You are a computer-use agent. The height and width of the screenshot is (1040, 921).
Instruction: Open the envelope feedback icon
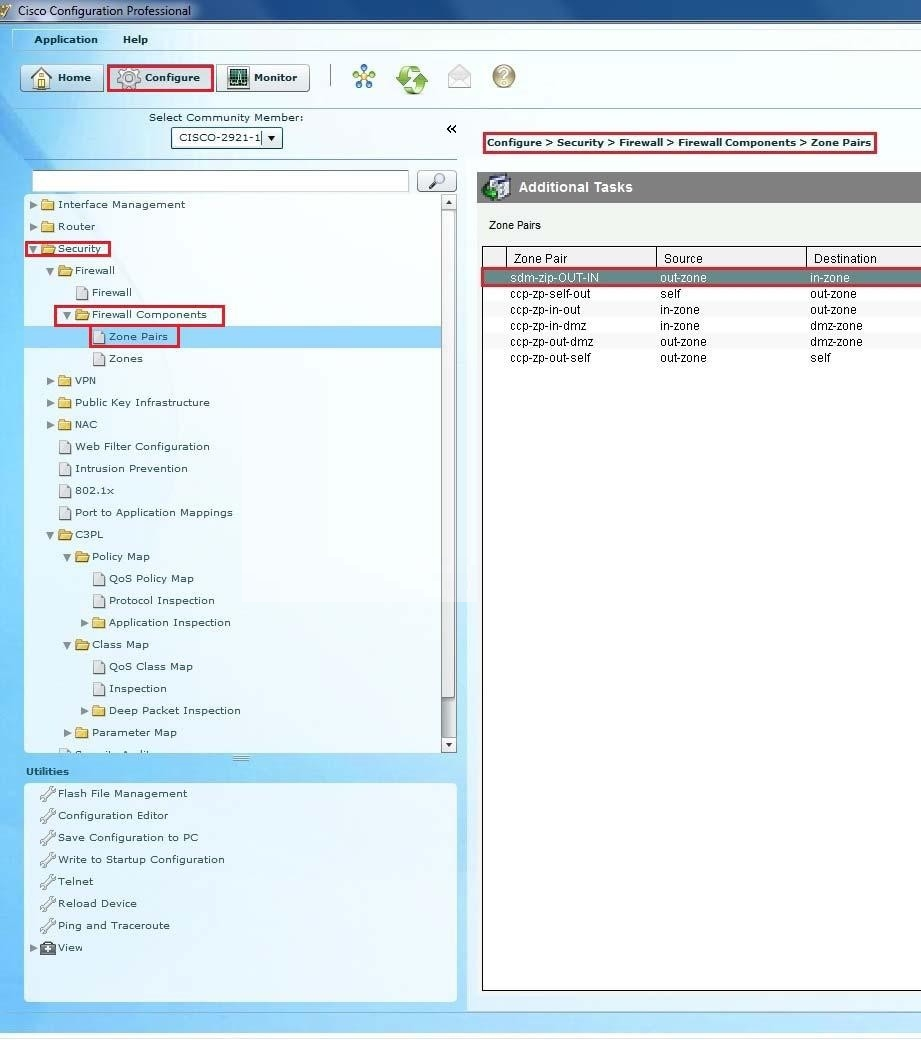coord(459,77)
